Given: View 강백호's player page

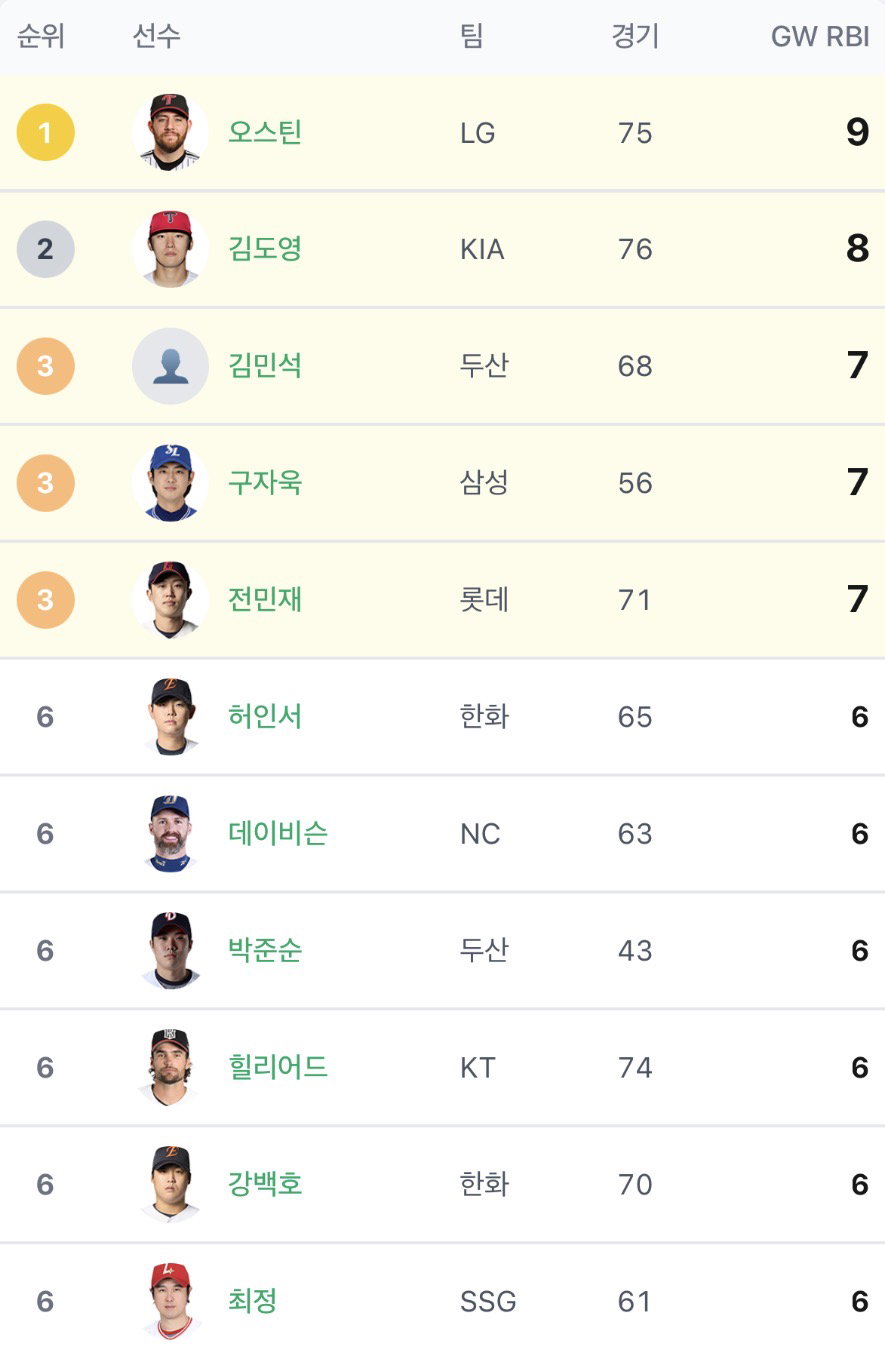Looking at the screenshot, I should pos(265,1185).
